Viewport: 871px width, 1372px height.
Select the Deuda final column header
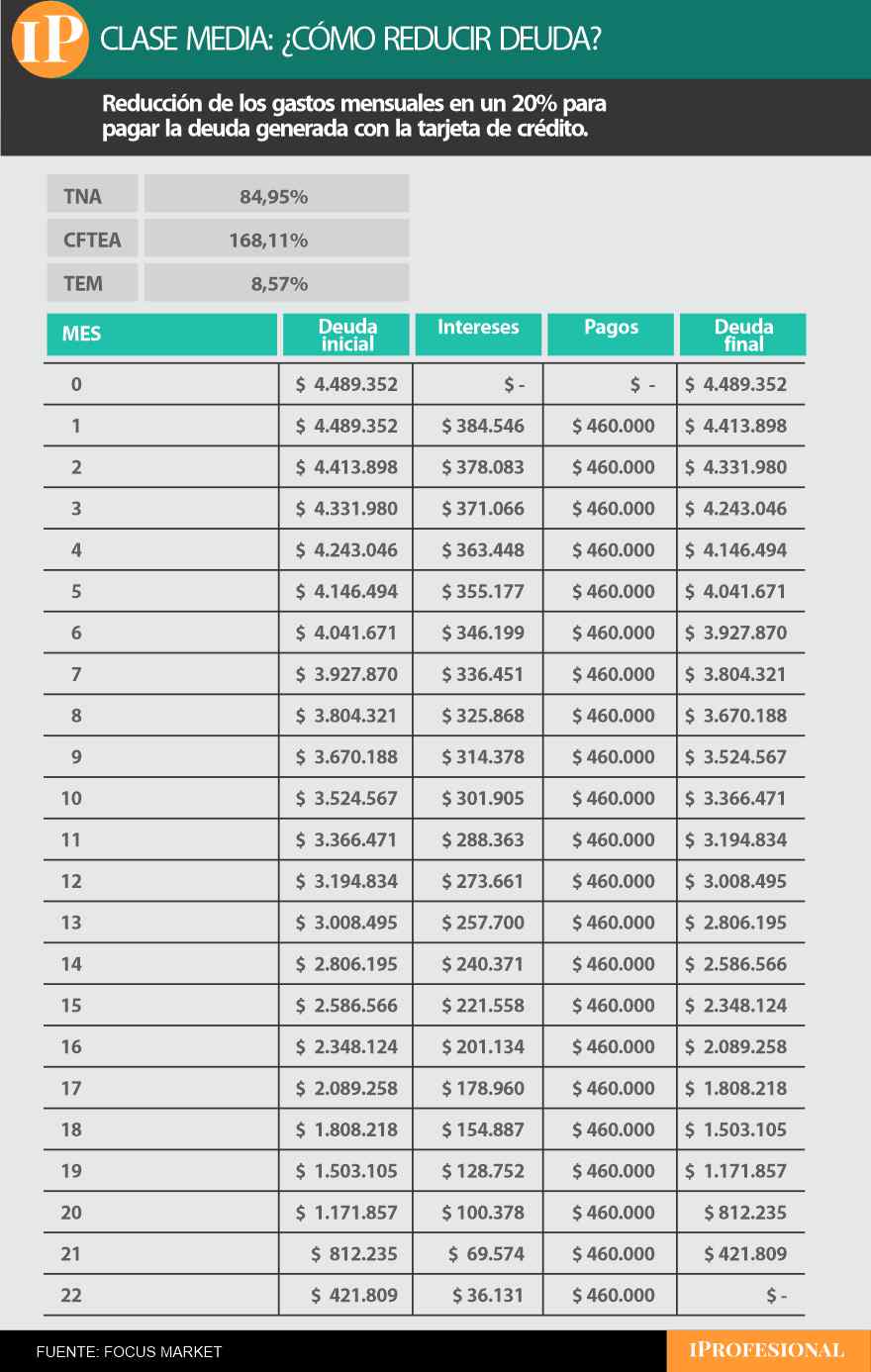coord(743,335)
